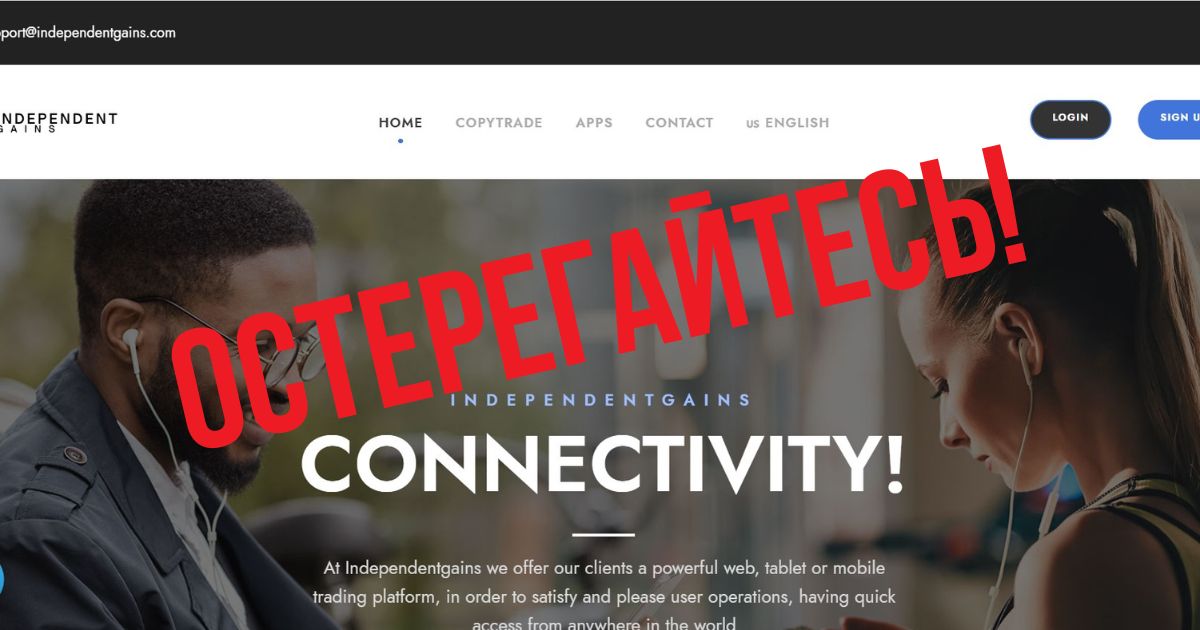Select the APPS navigation item

click(x=594, y=123)
